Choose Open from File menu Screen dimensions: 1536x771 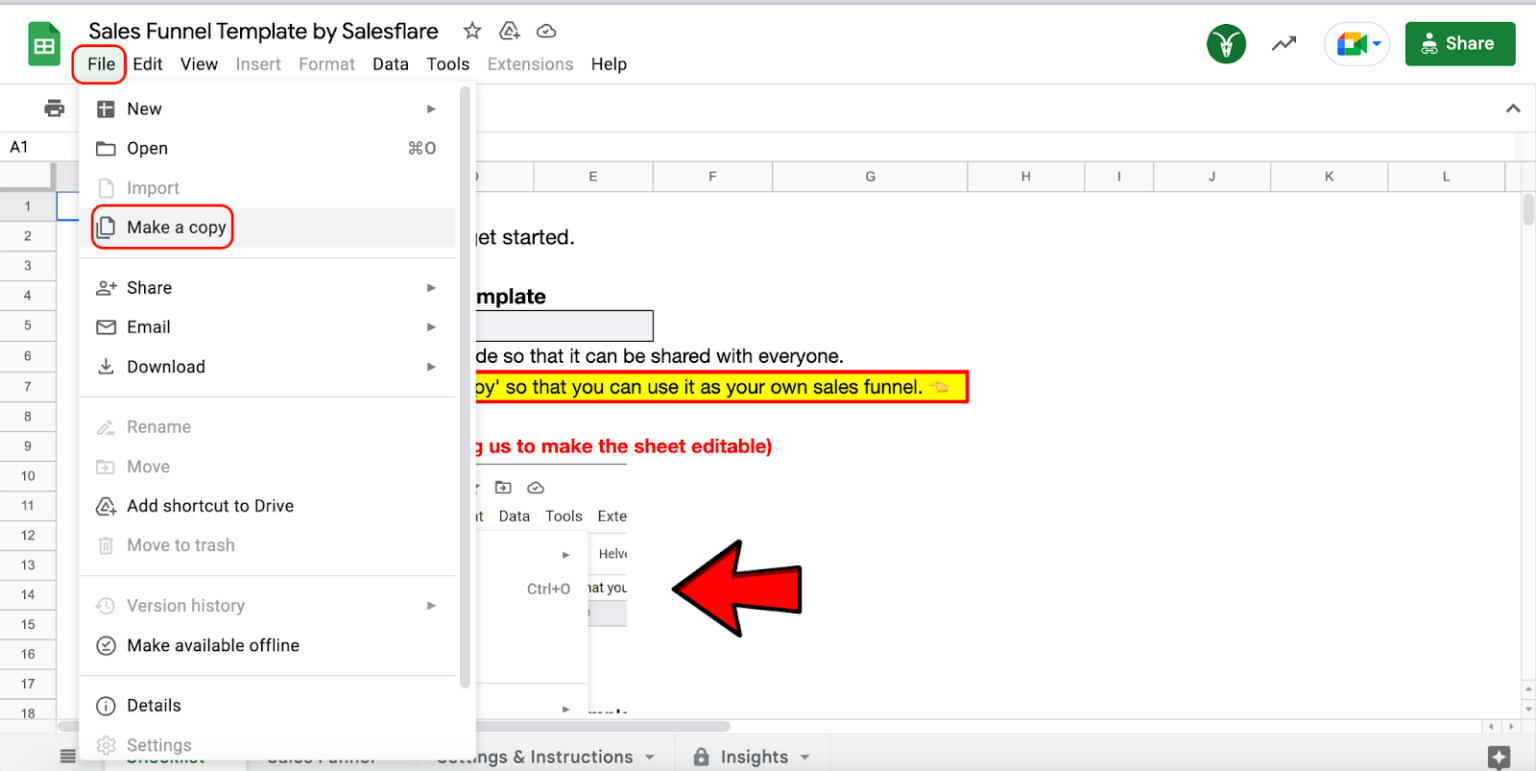tap(267, 148)
